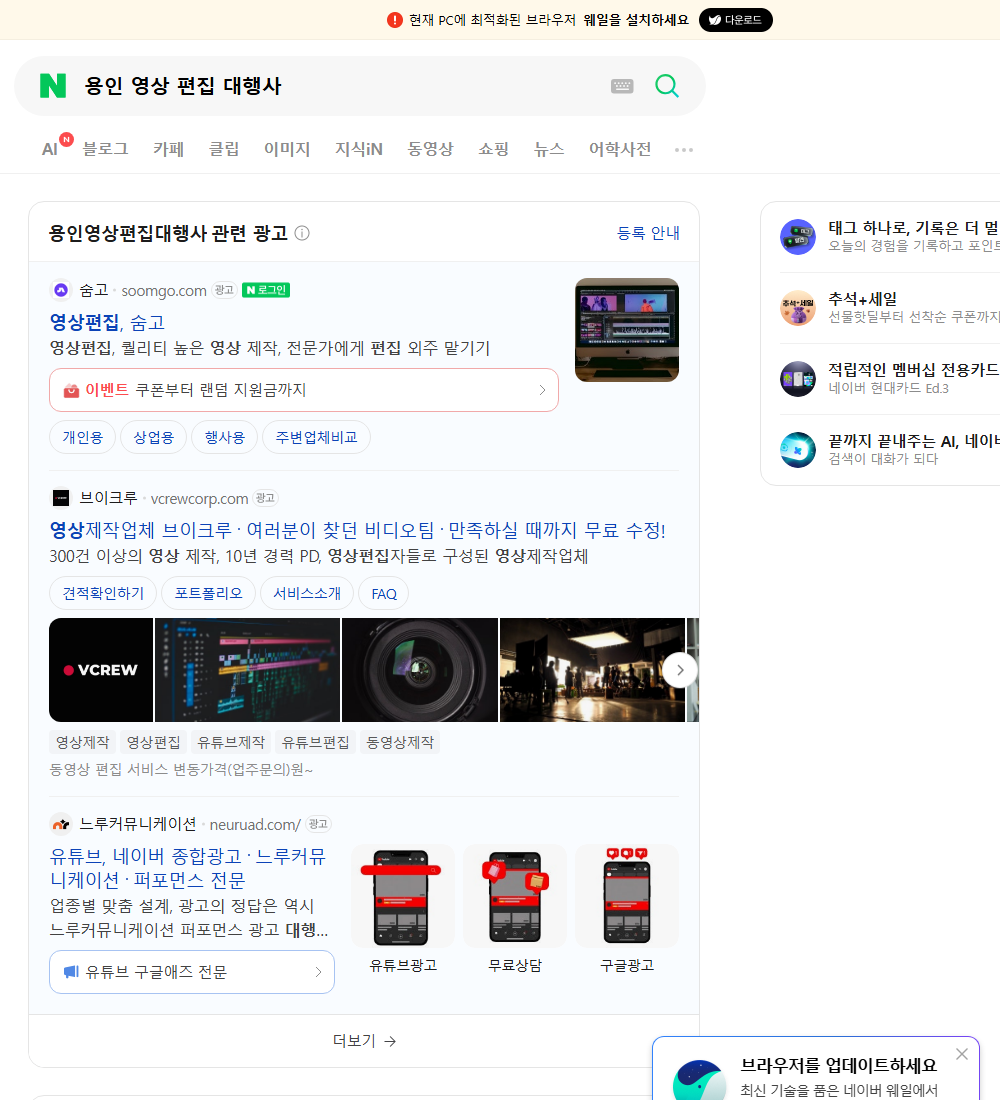Open the 등록 안내 link

[x=648, y=233]
